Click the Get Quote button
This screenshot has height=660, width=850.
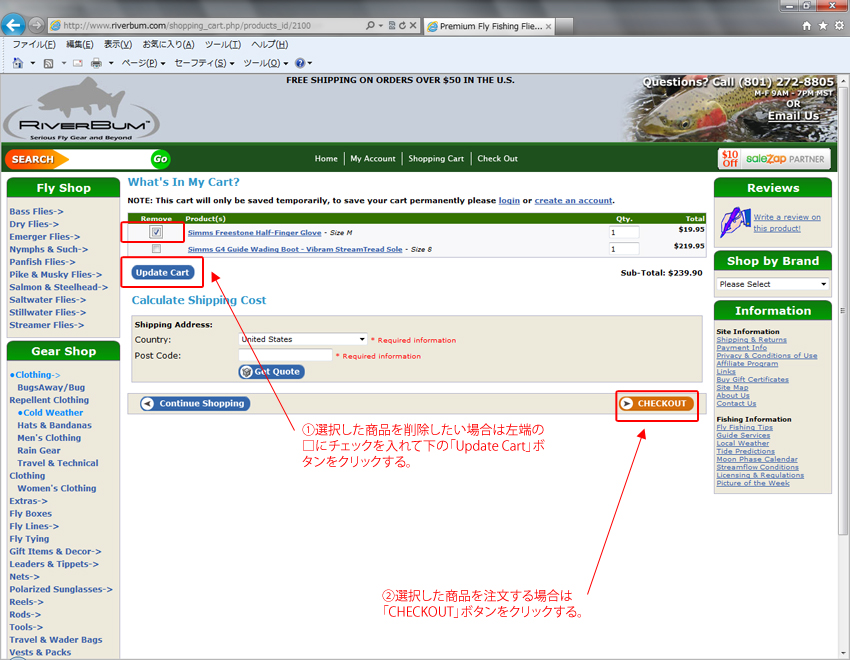[272, 372]
